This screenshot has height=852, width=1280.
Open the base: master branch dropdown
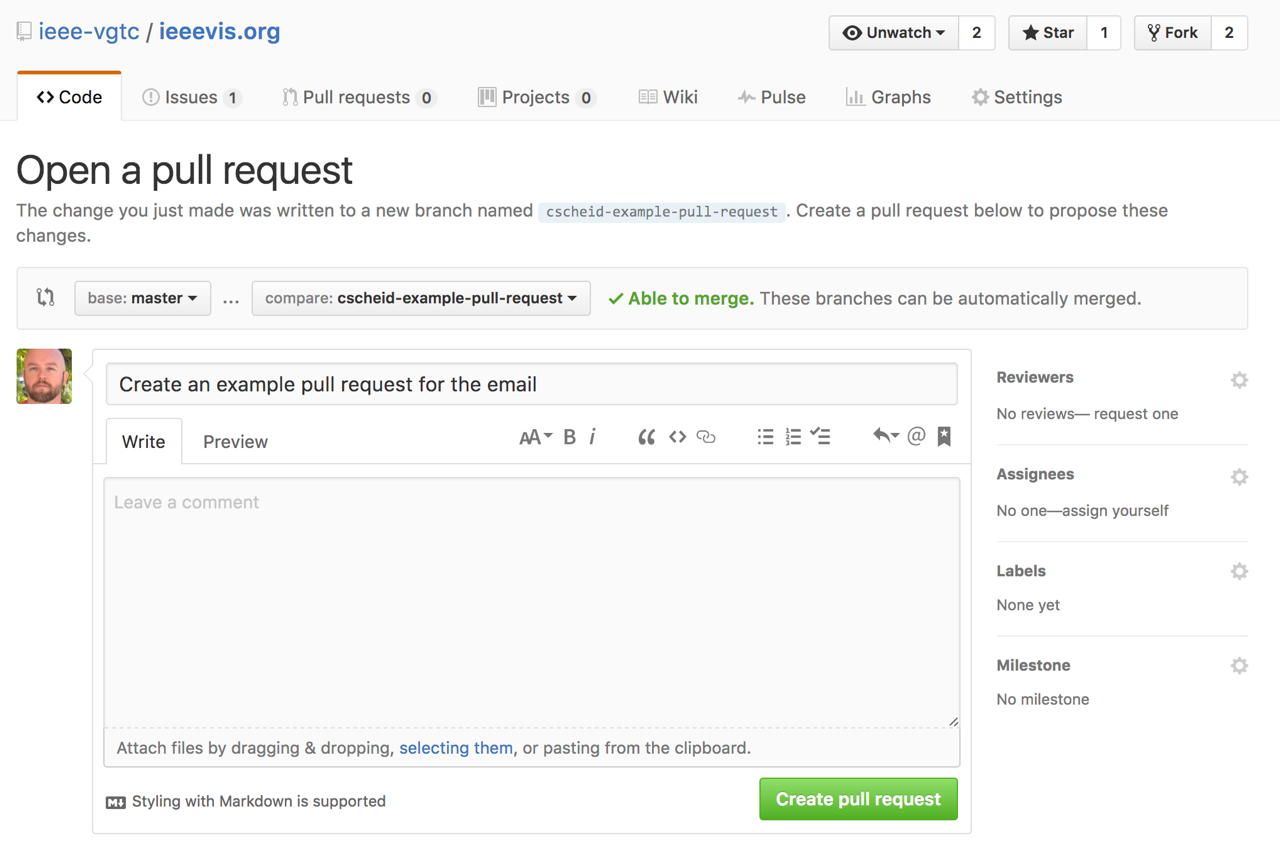[142, 298]
